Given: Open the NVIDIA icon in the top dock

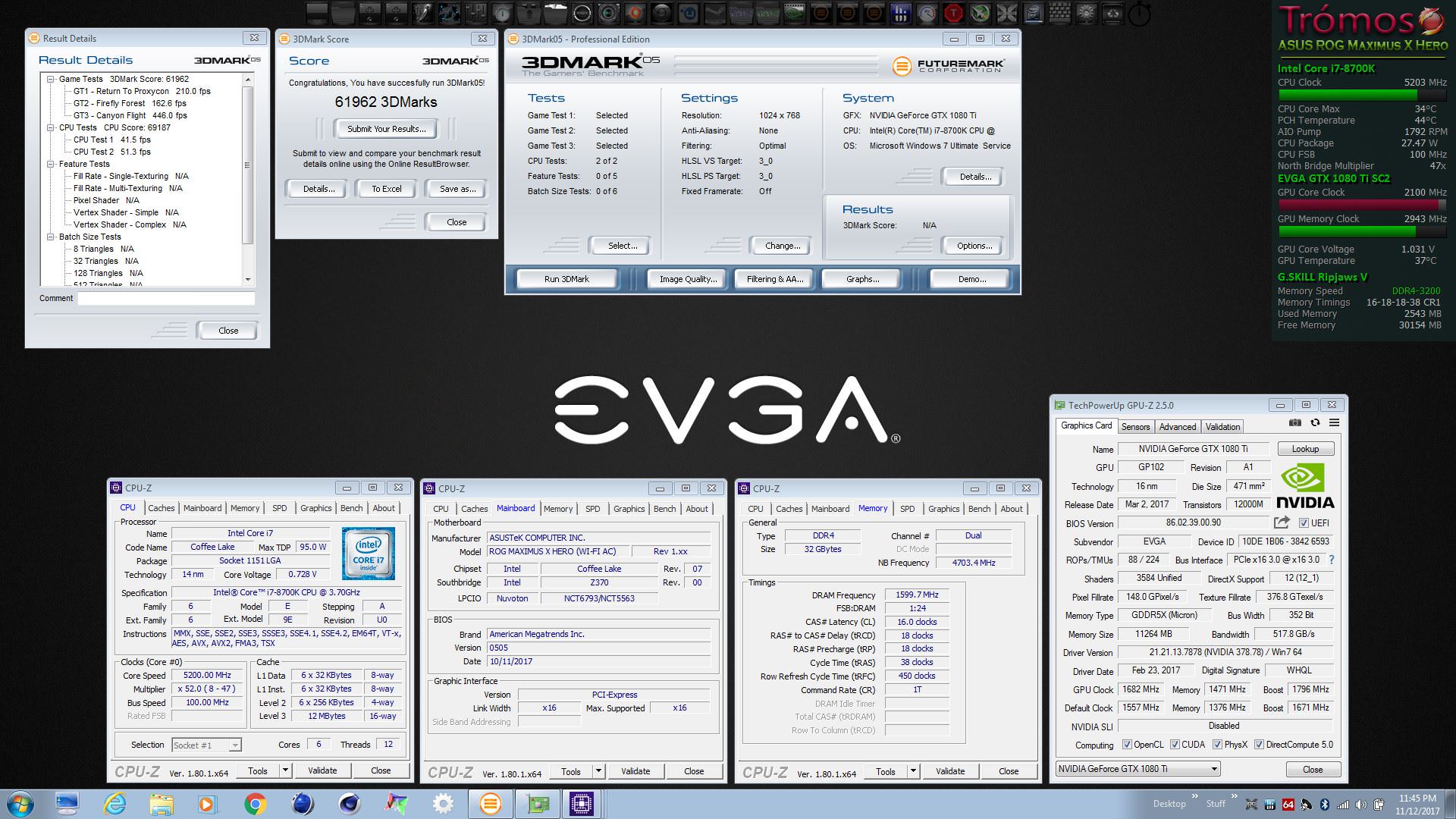Looking at the screenshot, I should [x=794, y=13].
